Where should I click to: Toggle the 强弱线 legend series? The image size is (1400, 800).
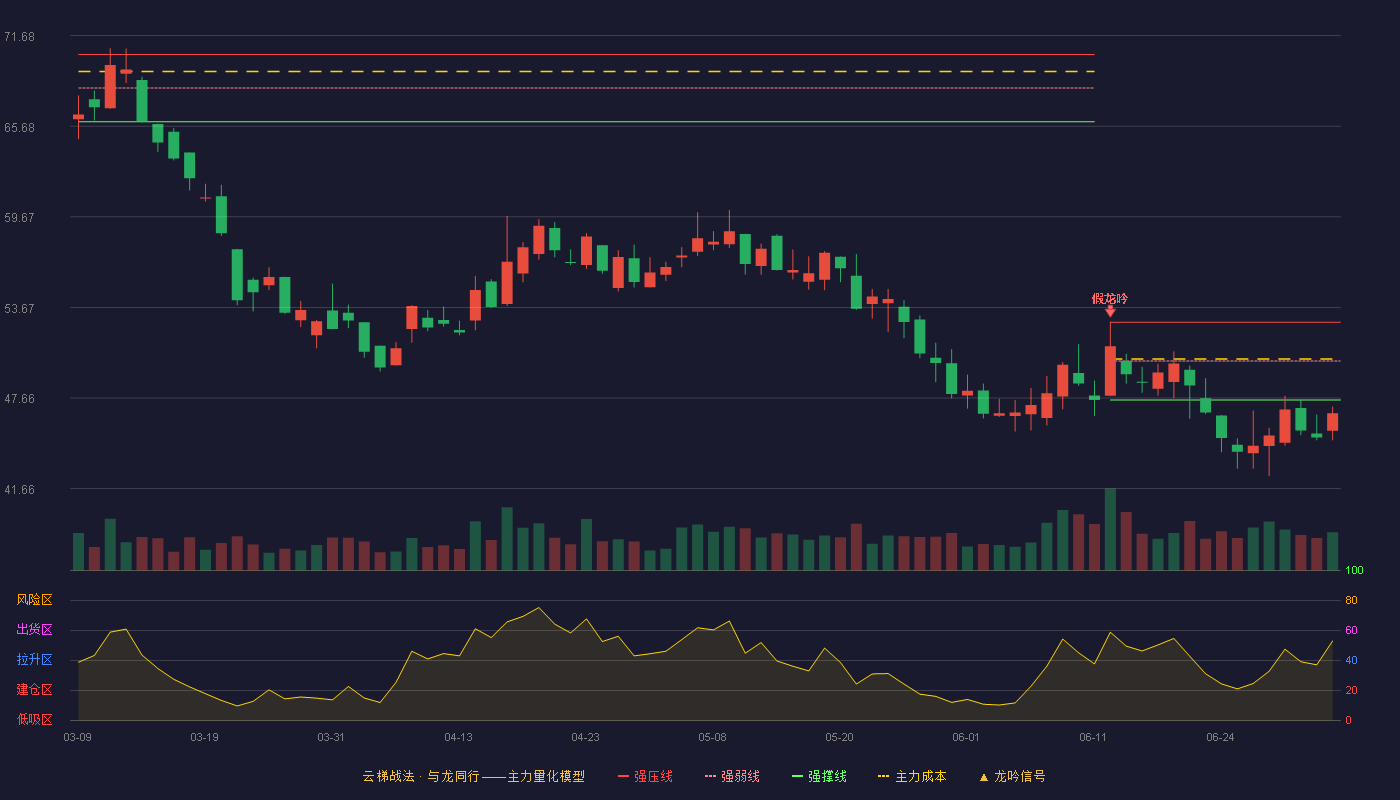732,776
